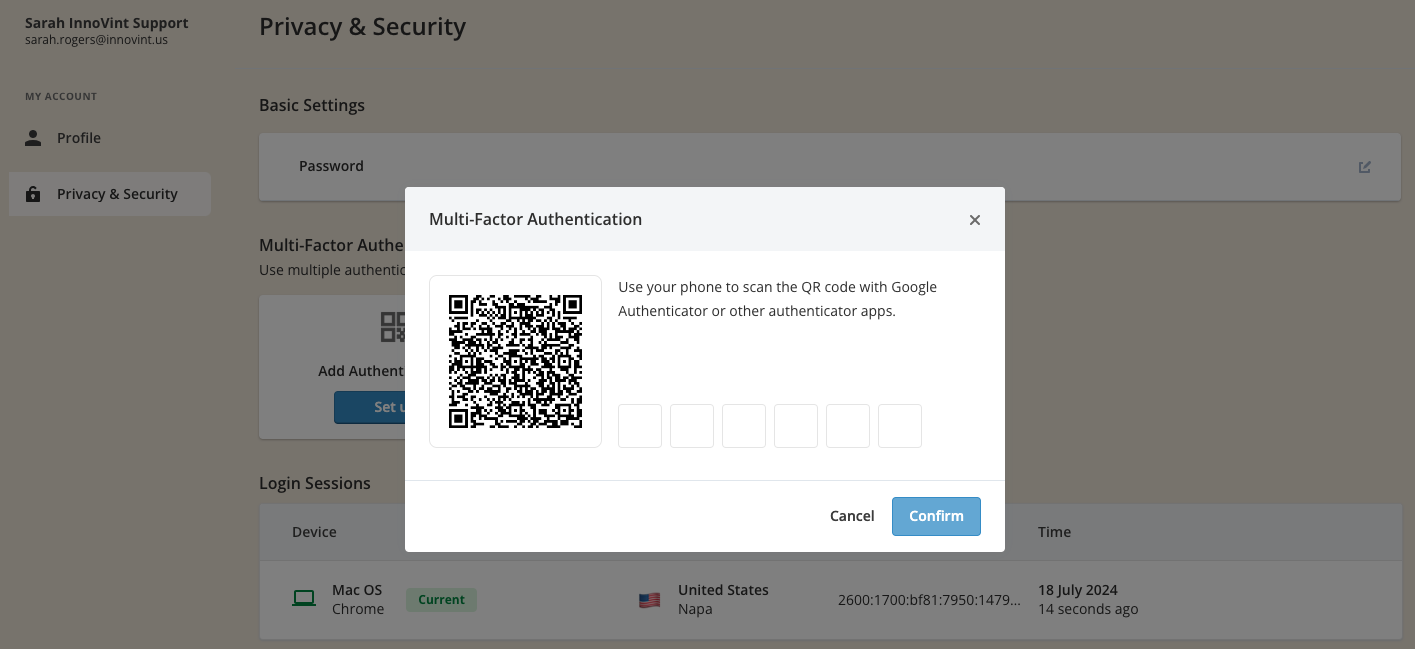
Task: Select the last verification code input box
Action: (900, 425)
